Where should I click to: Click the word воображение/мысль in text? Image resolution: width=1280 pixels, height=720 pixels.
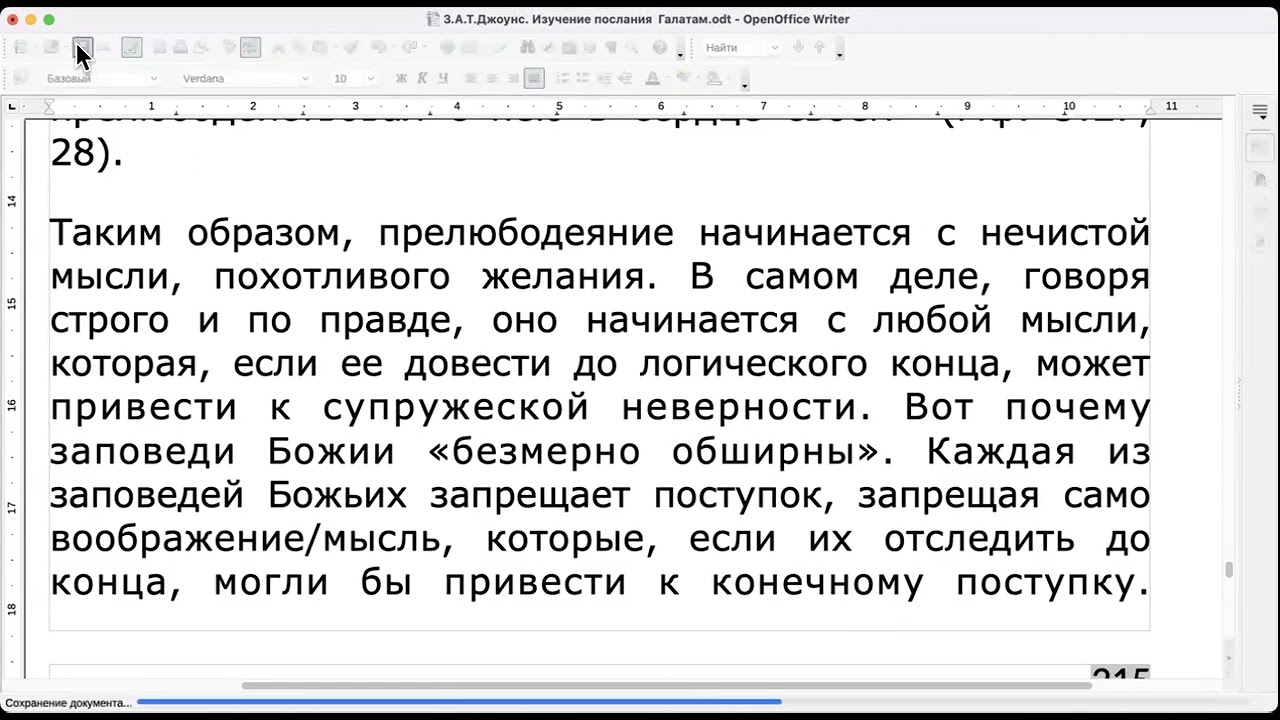pos(246,540)
